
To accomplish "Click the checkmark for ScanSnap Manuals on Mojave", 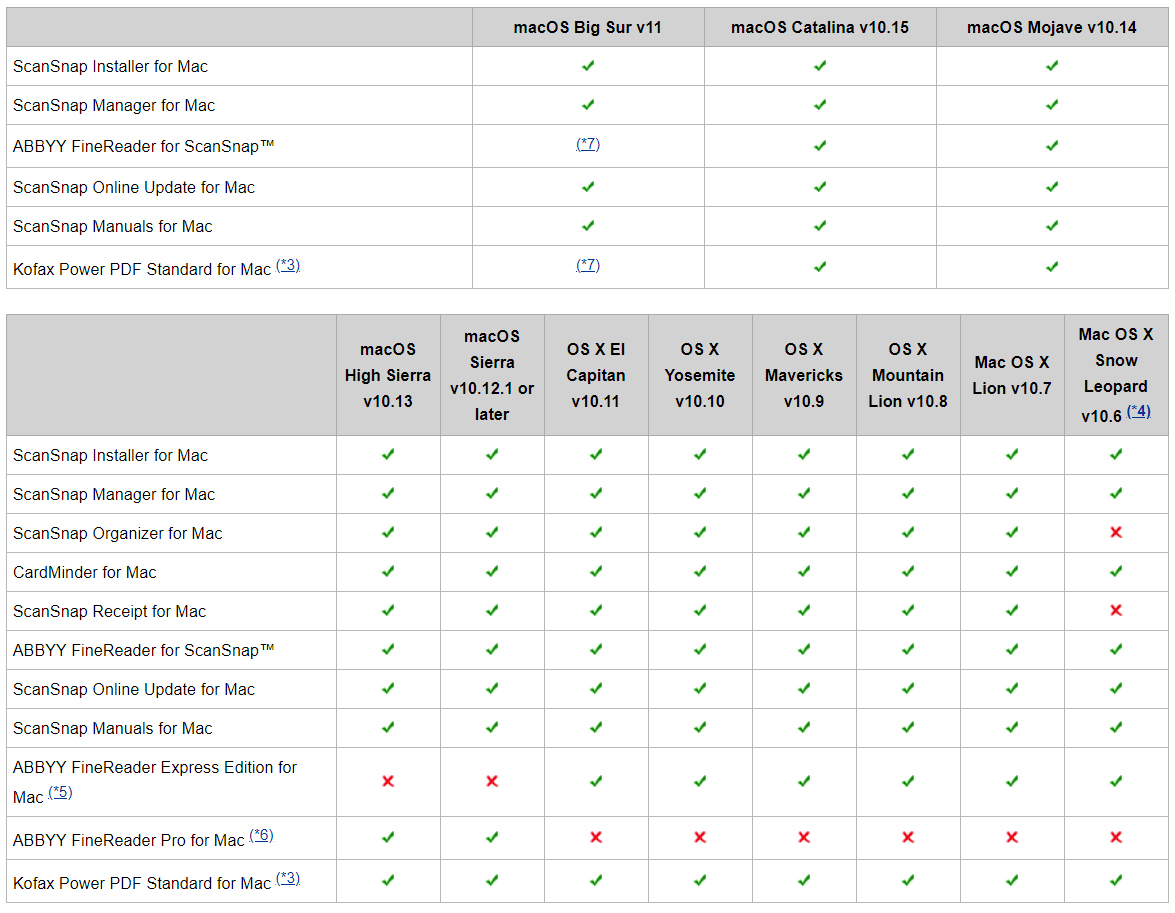I will pos(1052,226).
